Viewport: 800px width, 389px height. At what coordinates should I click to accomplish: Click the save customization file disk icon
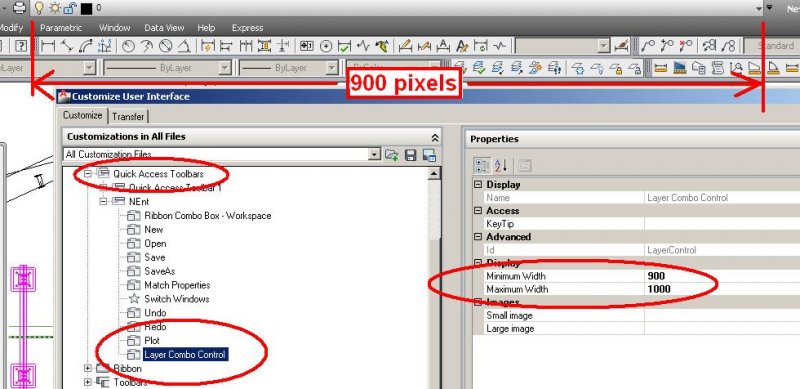pos(410,155)
